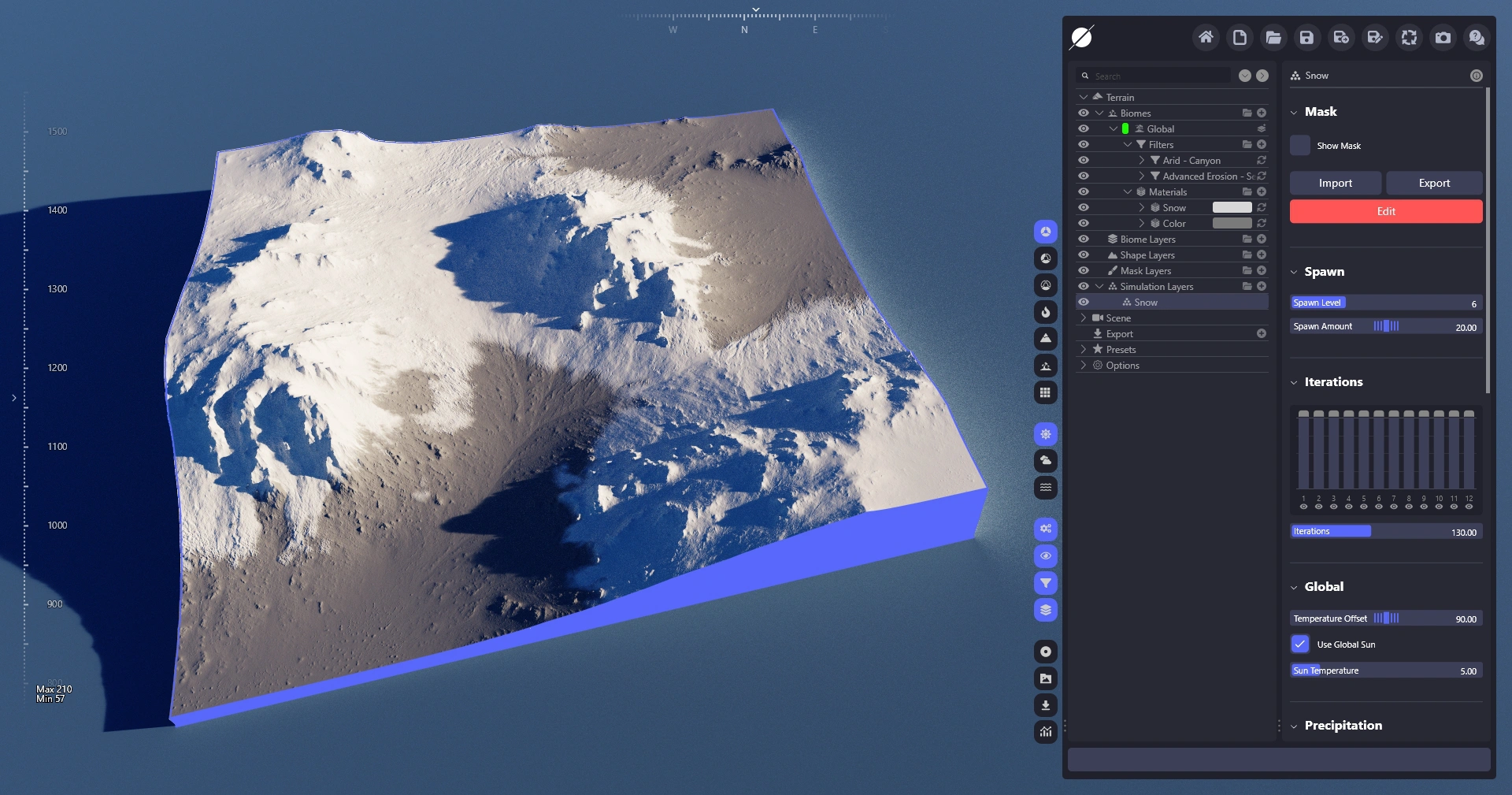Add a new layer to Simulation Layers
Viewport: 1512px width, 795px height.
1262,286
